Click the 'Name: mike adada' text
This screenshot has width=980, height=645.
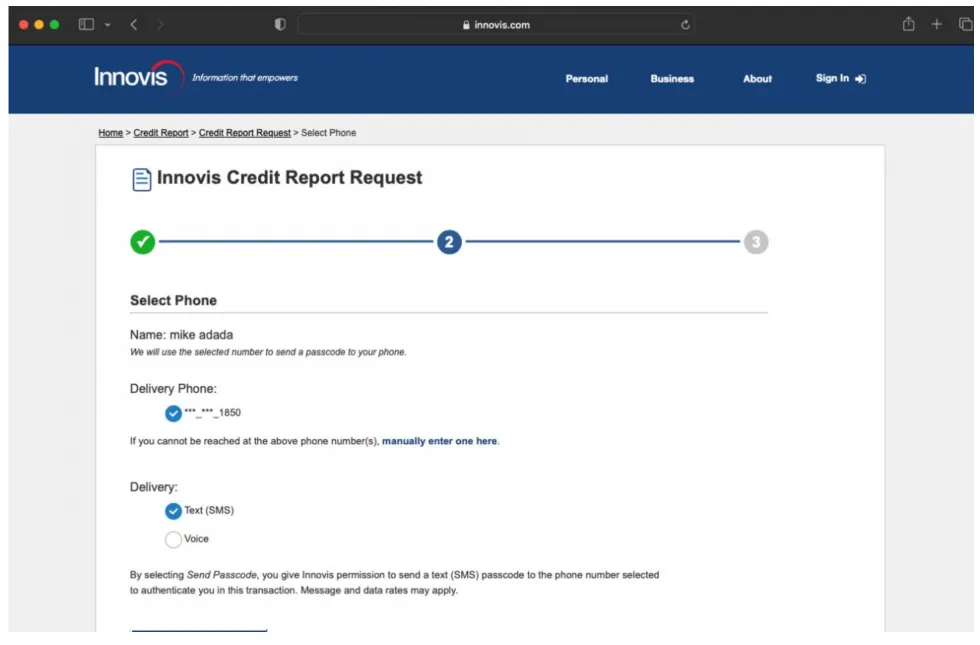(x=181, y=334)
